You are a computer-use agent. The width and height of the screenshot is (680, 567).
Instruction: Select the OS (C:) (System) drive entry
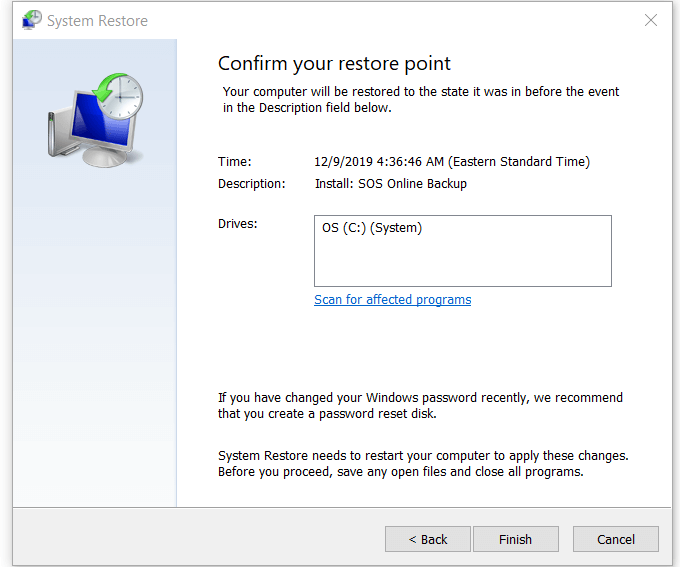point(372,228)
